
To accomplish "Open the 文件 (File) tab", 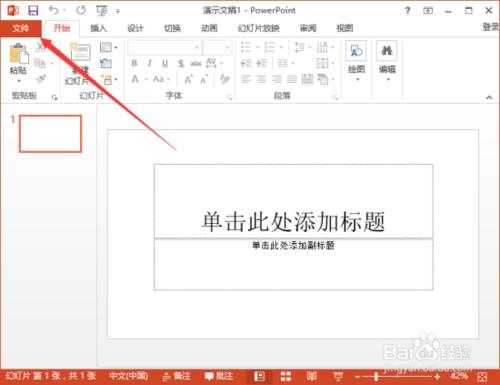I will [x=21, y=28].
